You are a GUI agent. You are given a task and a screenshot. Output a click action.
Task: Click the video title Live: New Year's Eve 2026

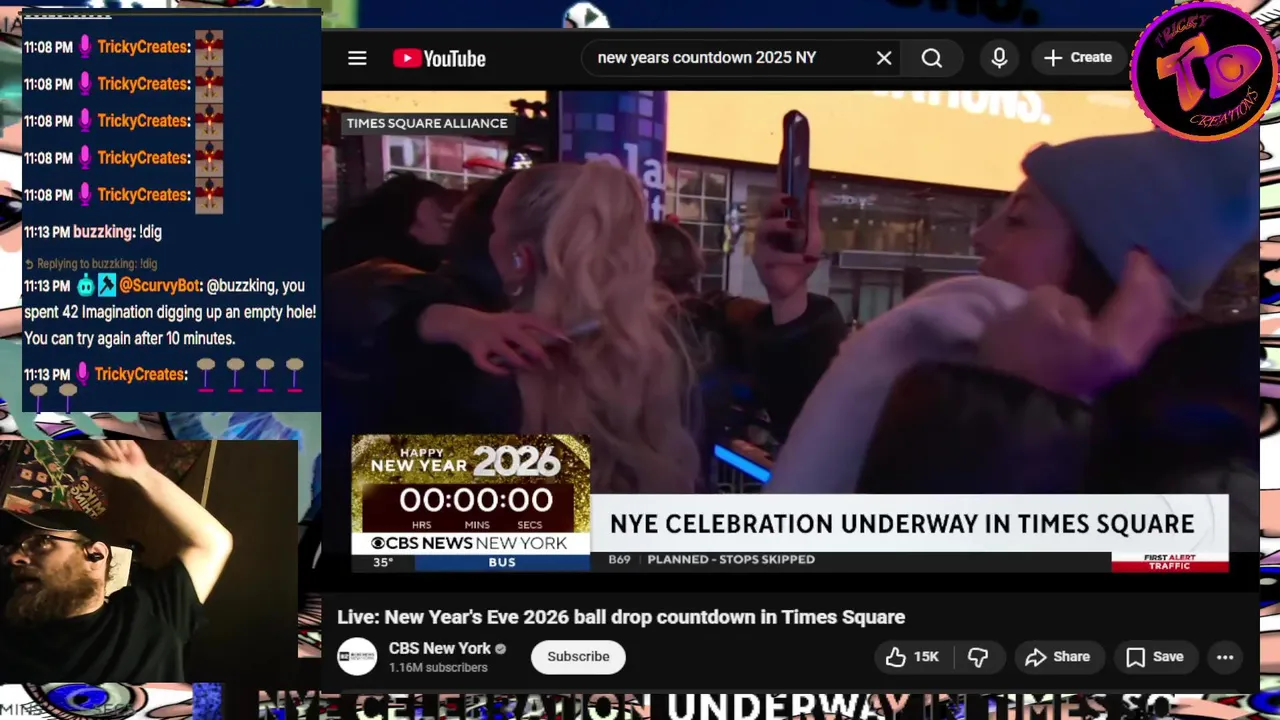(621, 617)
